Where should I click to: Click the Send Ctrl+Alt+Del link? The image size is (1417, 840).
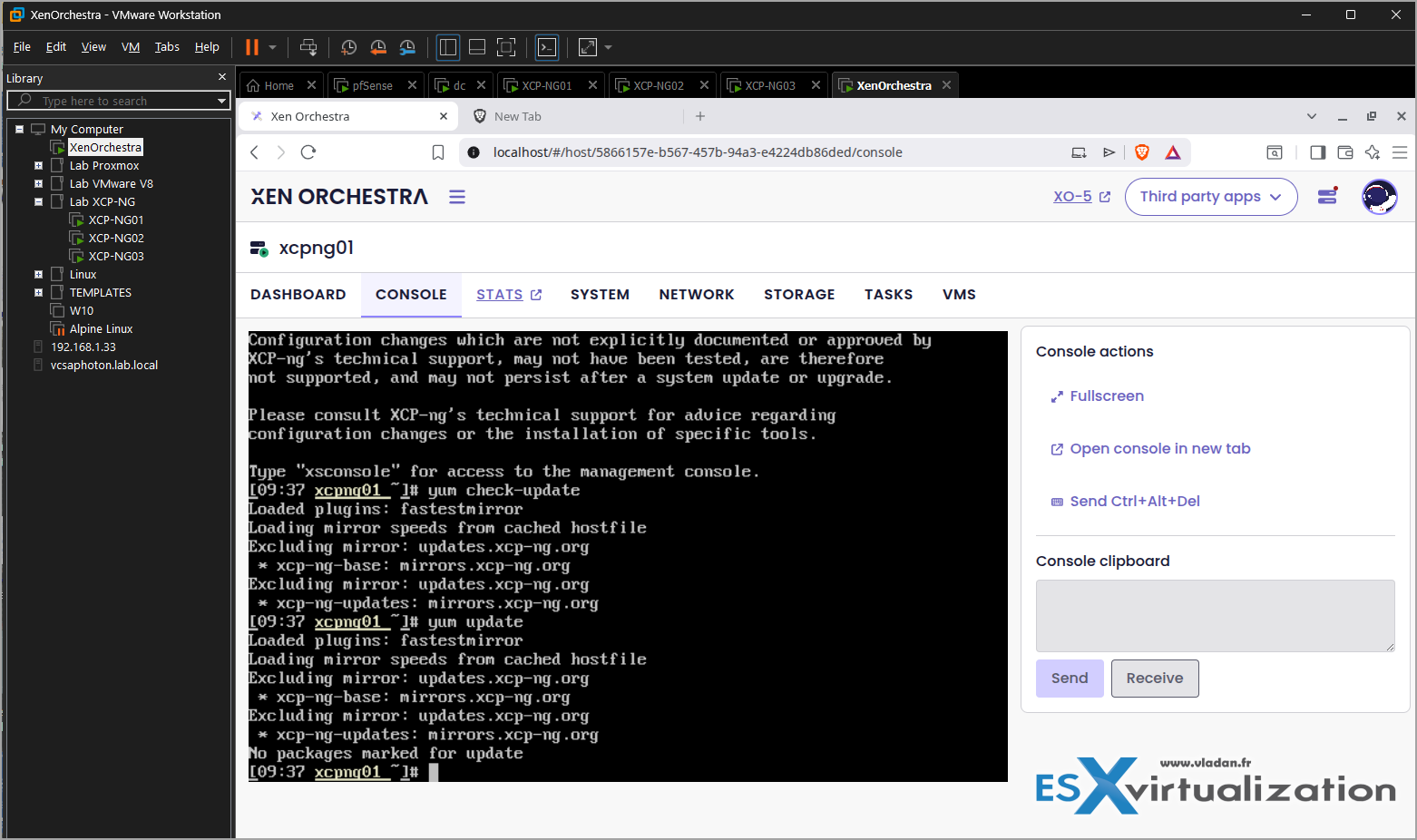[1134, 502]
